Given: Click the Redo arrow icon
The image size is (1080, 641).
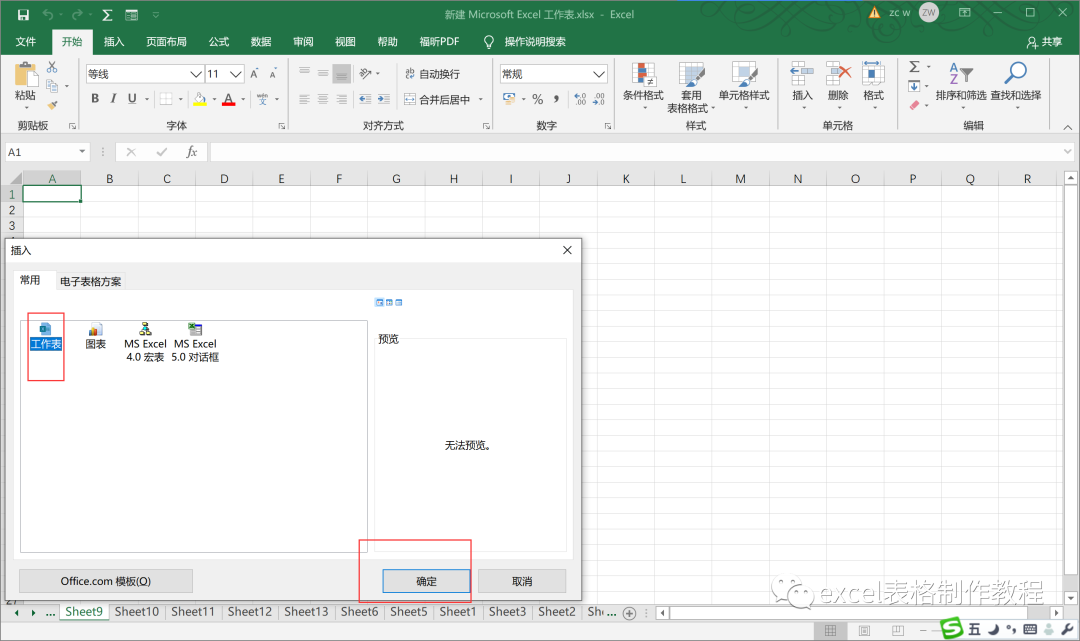Looking at the screenshot, I should pos(76,14).
